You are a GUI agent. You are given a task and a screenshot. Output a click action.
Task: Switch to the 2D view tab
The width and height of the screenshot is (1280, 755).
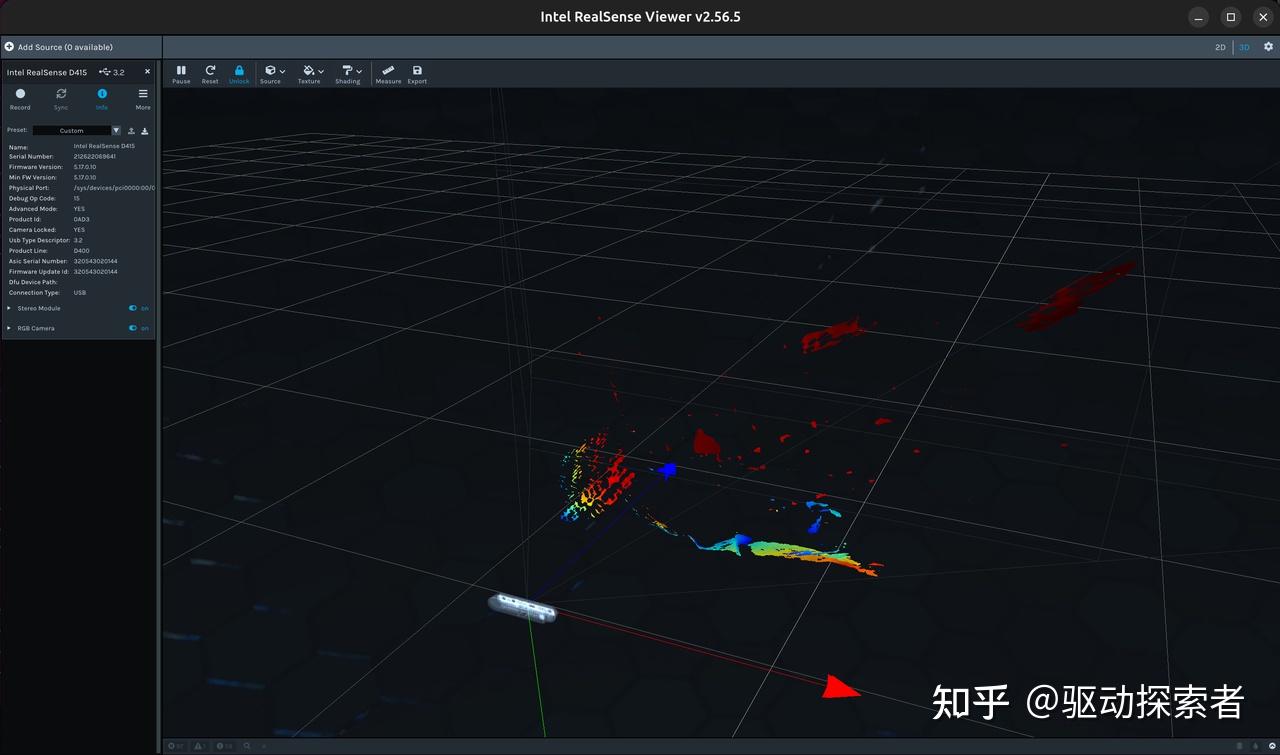(x=1220, y=47)
